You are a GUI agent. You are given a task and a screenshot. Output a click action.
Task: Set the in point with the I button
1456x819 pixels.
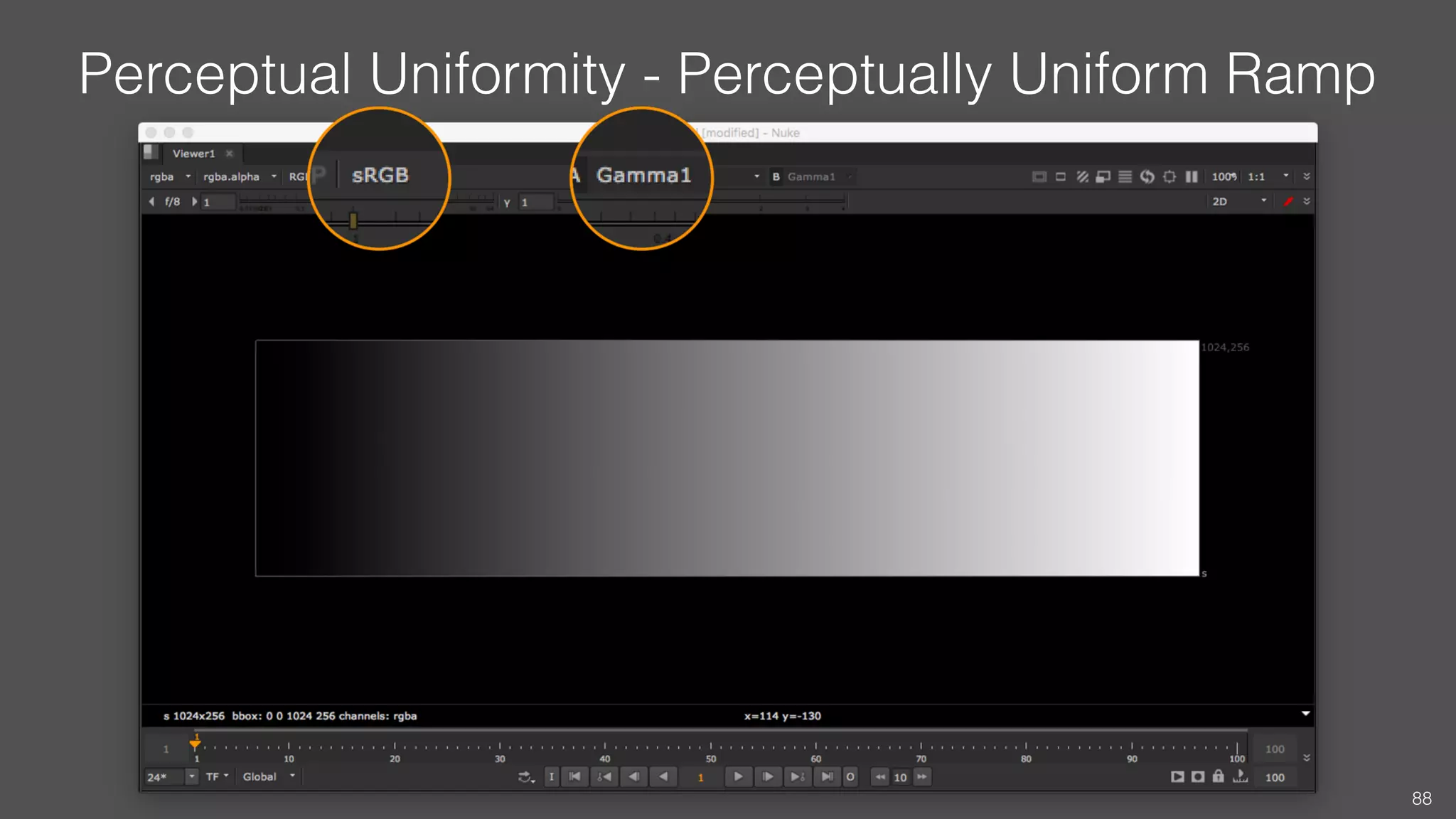pyautogui.click(x=552, y=777)
